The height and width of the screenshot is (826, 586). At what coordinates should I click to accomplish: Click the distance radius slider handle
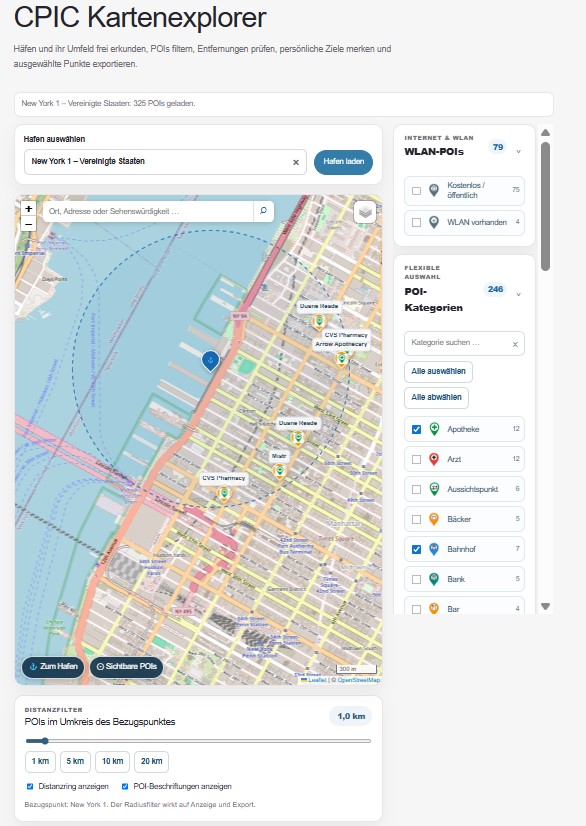(45, 741)
